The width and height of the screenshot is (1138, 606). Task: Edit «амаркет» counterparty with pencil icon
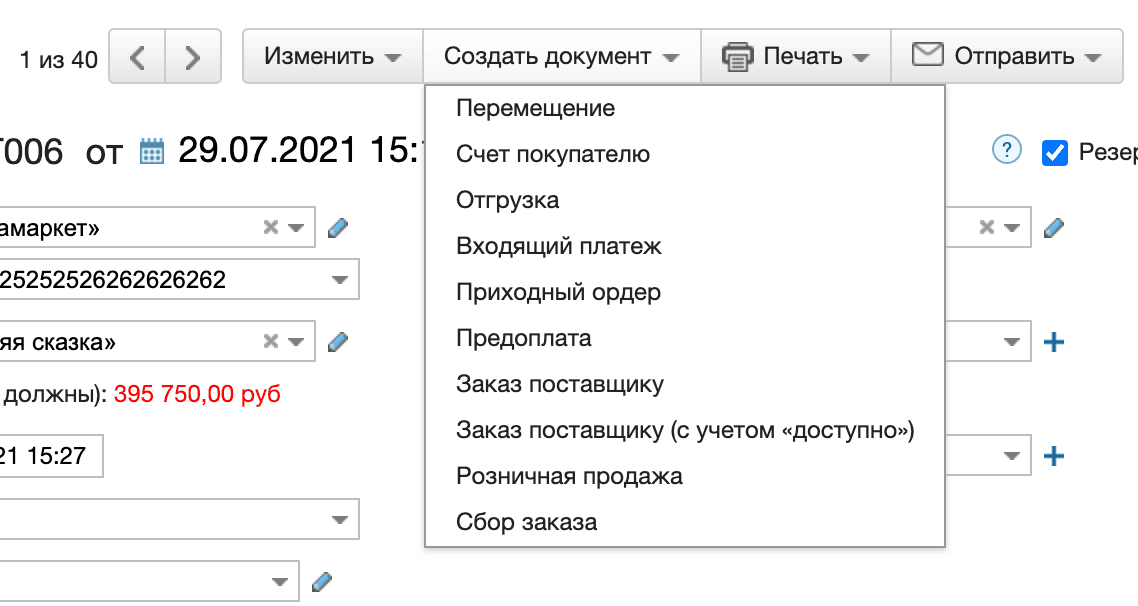(x=337, y=227)
